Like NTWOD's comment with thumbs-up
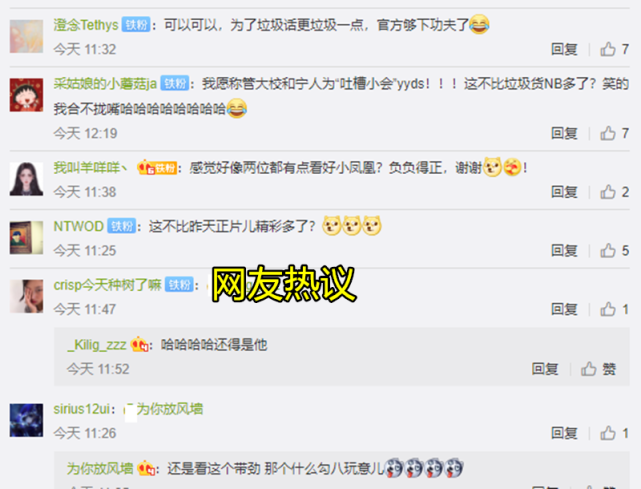 [x=608, y=250]
